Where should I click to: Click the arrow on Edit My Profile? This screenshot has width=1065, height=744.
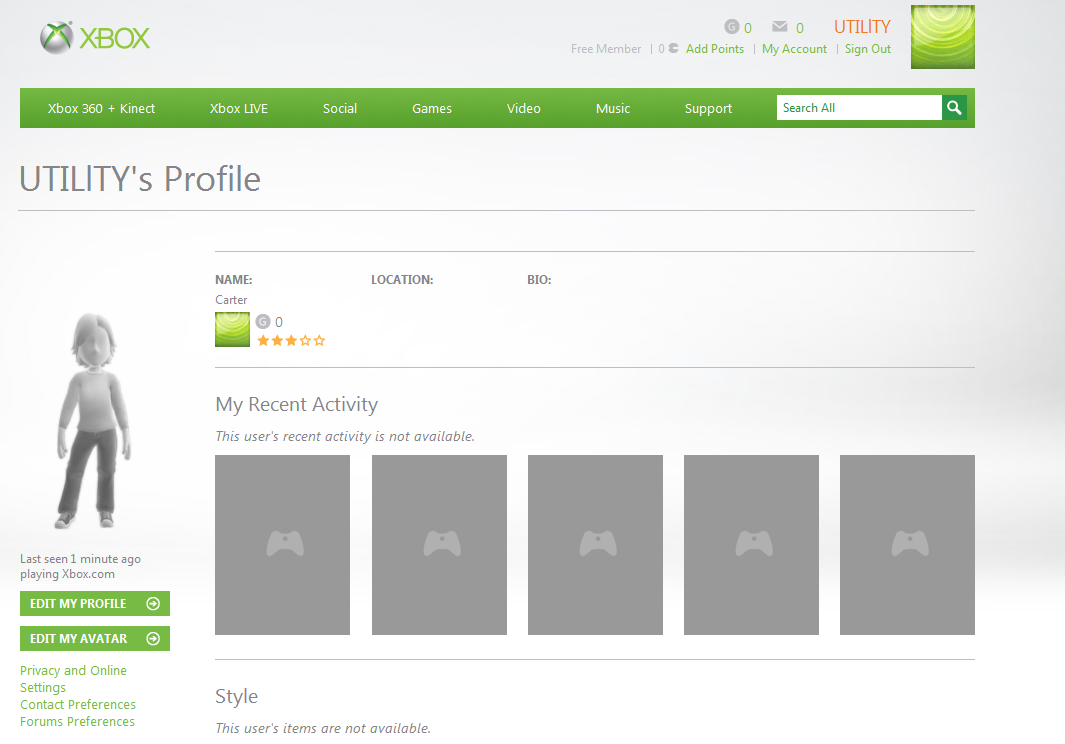point(154,603)
